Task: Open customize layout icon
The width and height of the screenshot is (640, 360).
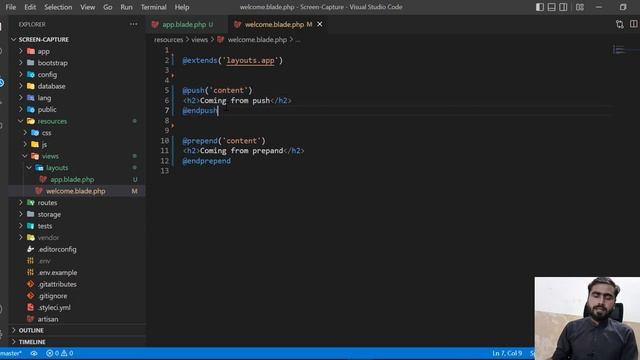Action: (x=580, y=7)
